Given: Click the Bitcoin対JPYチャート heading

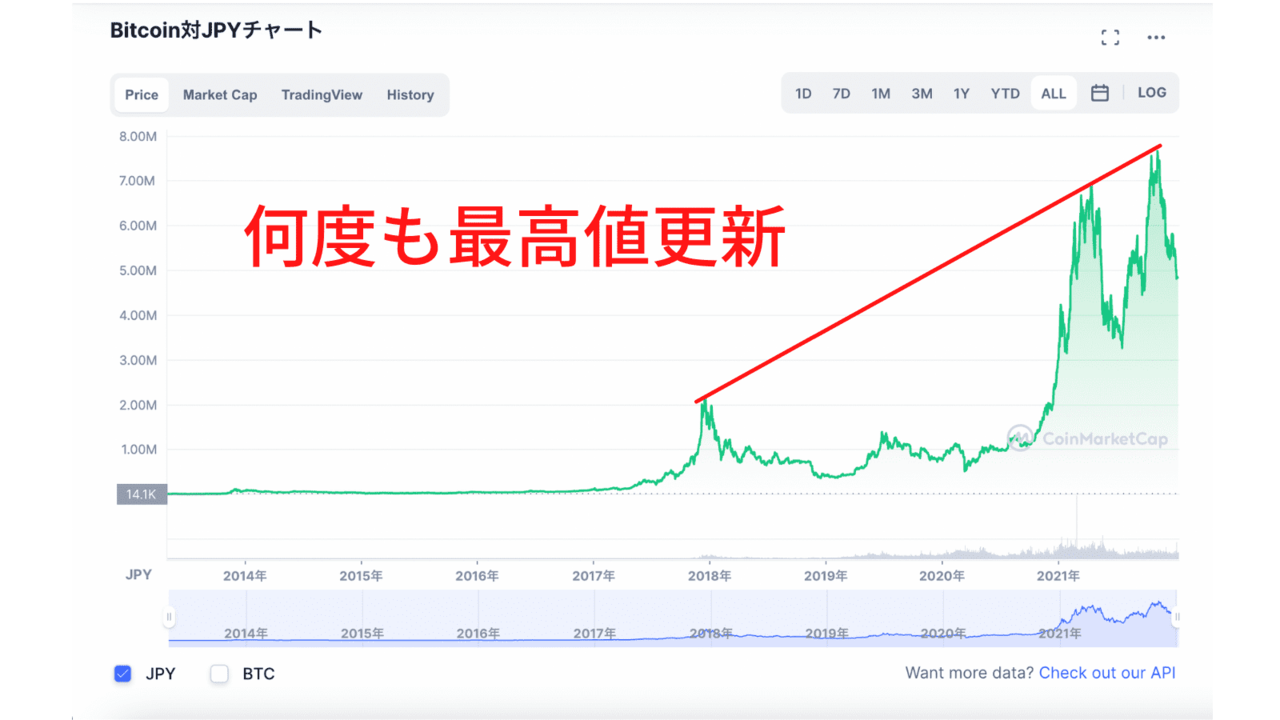Looking at the screenshot, I should point(216,30).
